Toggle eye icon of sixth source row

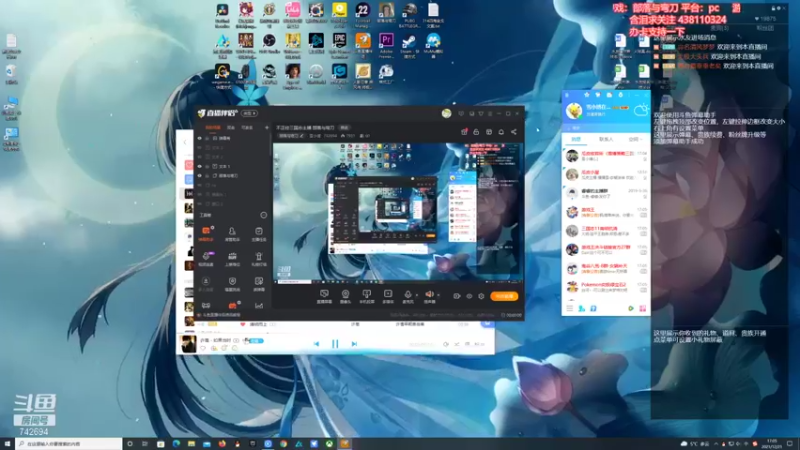point(199,185)
